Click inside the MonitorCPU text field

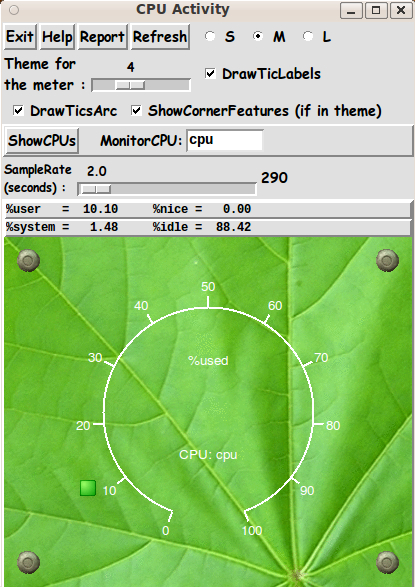[225, 140]
